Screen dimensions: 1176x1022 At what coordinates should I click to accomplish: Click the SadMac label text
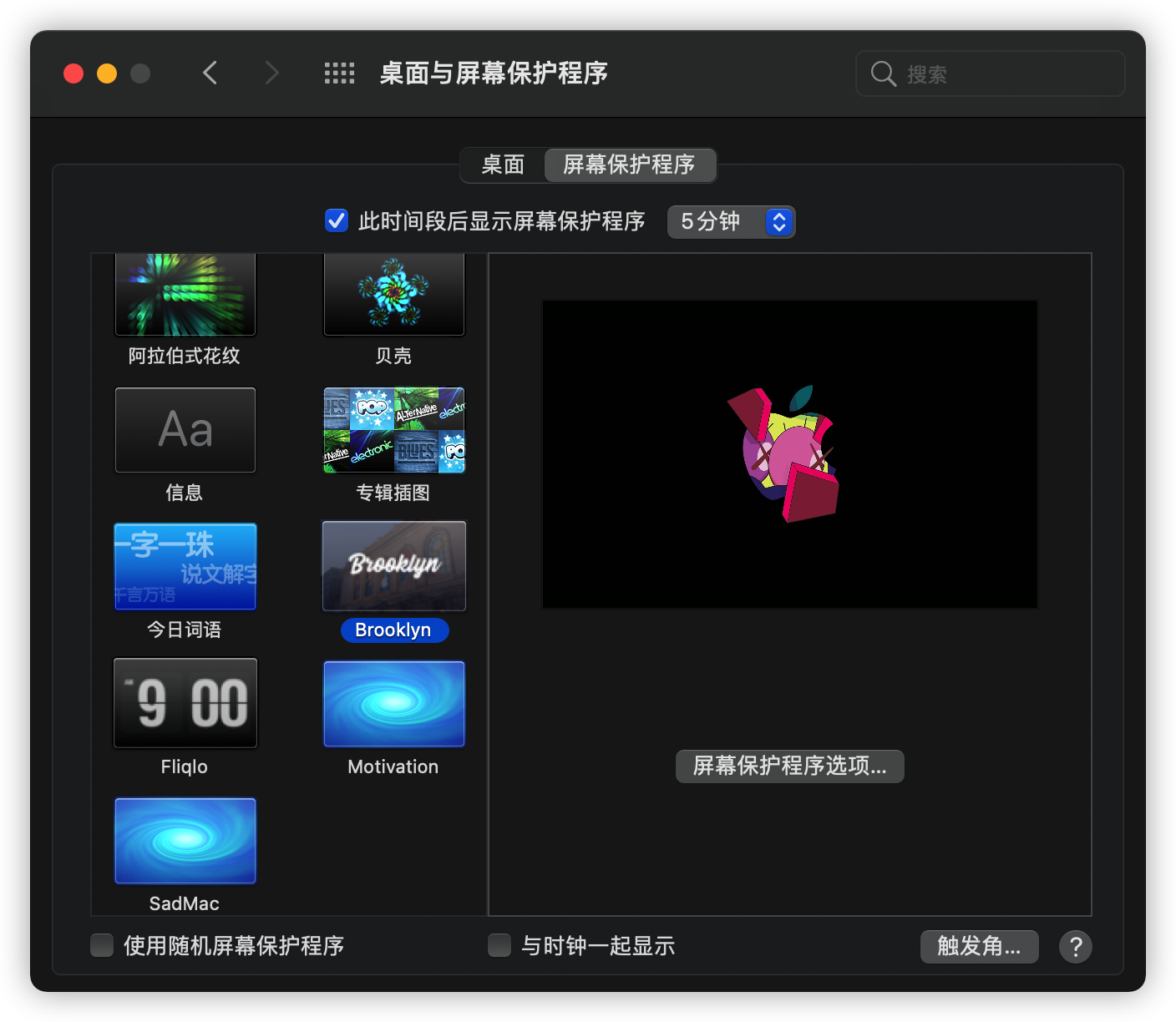pos(185,903)
